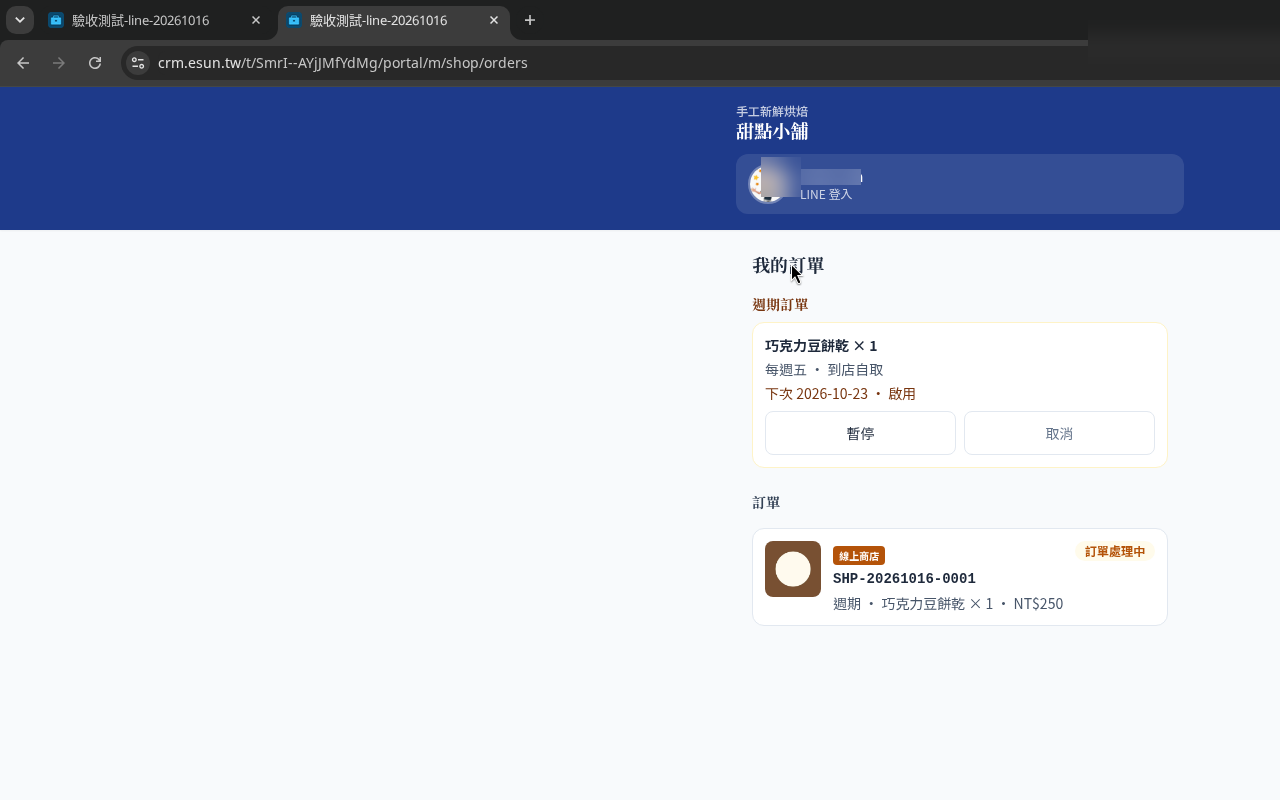Reload the current page
This screenshot has width=1280, height=800.
click(95, 63)
